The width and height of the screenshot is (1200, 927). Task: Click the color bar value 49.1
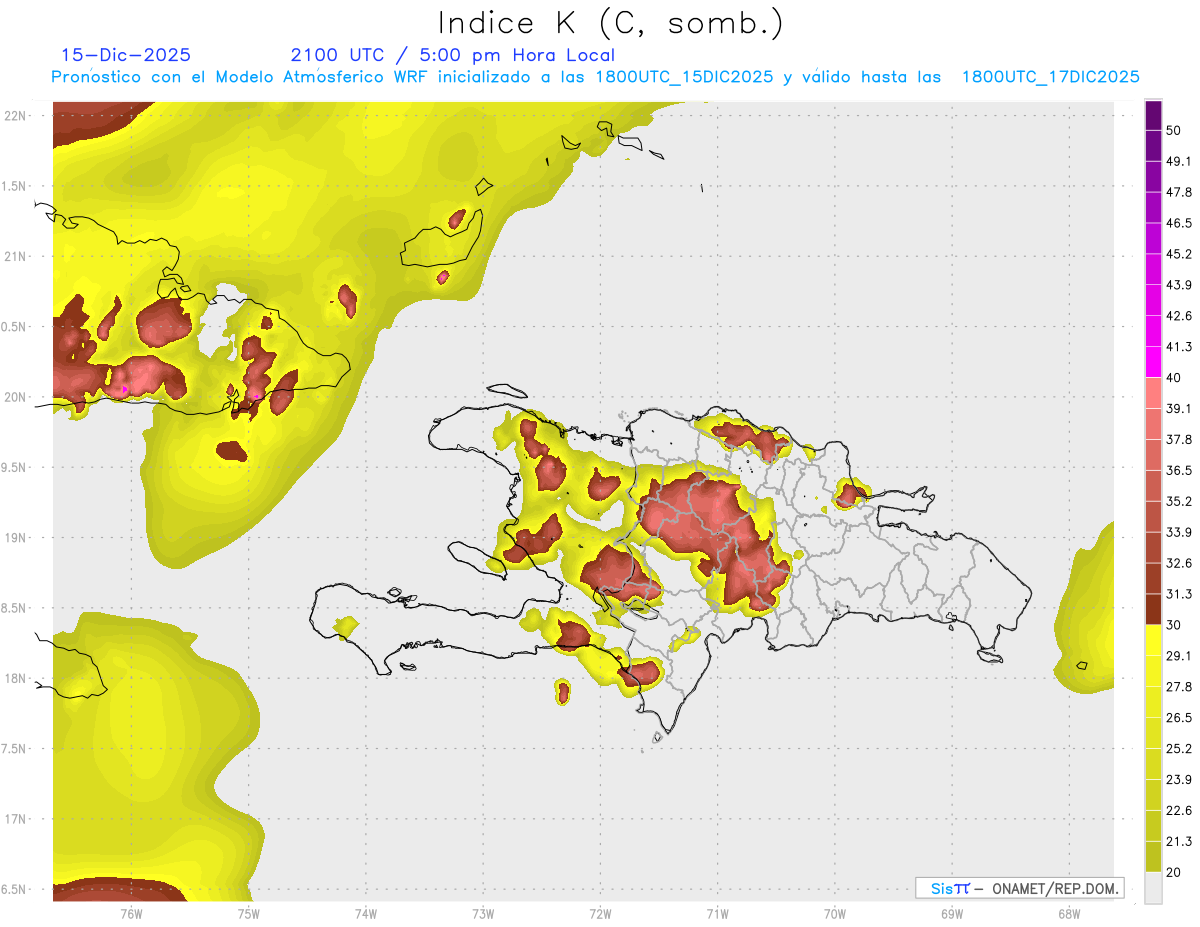pyautogui.click(x=1179, y=161)
